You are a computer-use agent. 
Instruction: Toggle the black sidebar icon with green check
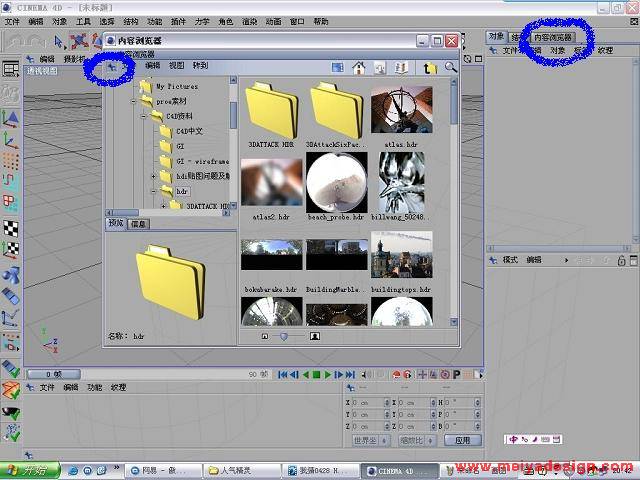point(11,413)
